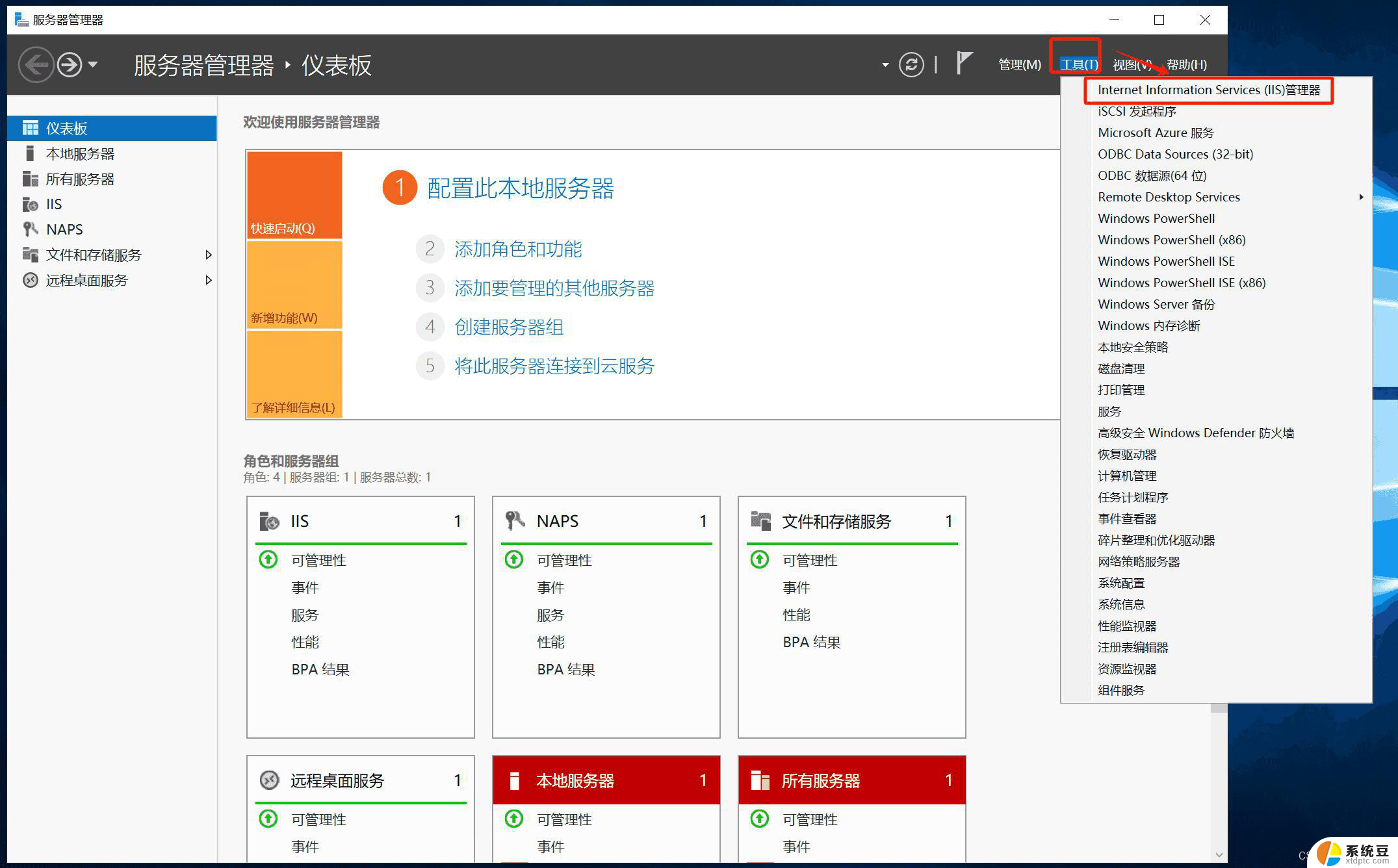1398x868 pixels.
Task: Click the 所有服务器 sidebar icon
Action: click(x=30, y=179)
